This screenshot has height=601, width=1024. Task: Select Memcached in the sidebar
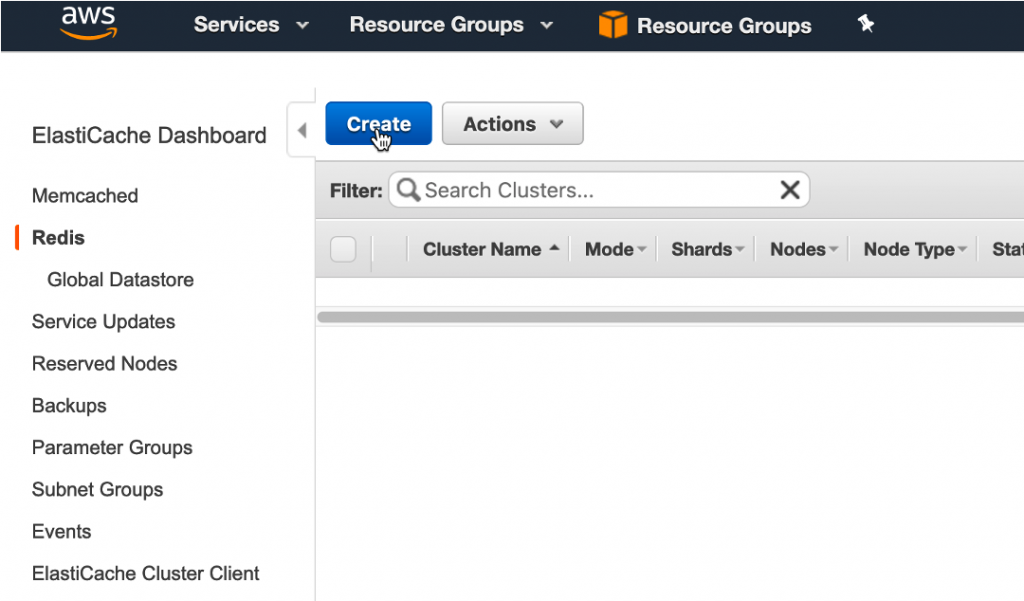pyautogui.click(x=85, y=196)
